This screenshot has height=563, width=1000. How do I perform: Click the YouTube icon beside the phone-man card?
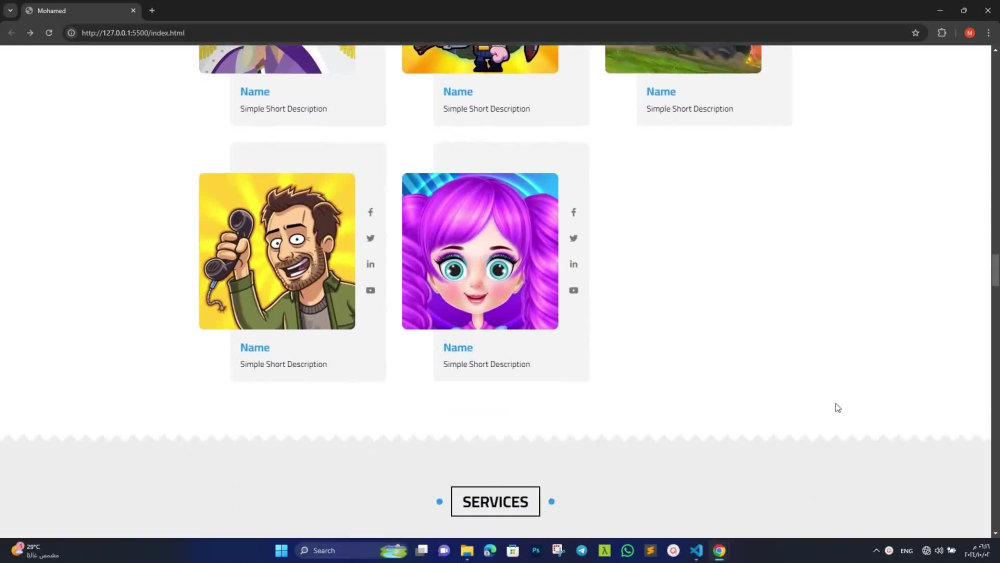point(371,290)
